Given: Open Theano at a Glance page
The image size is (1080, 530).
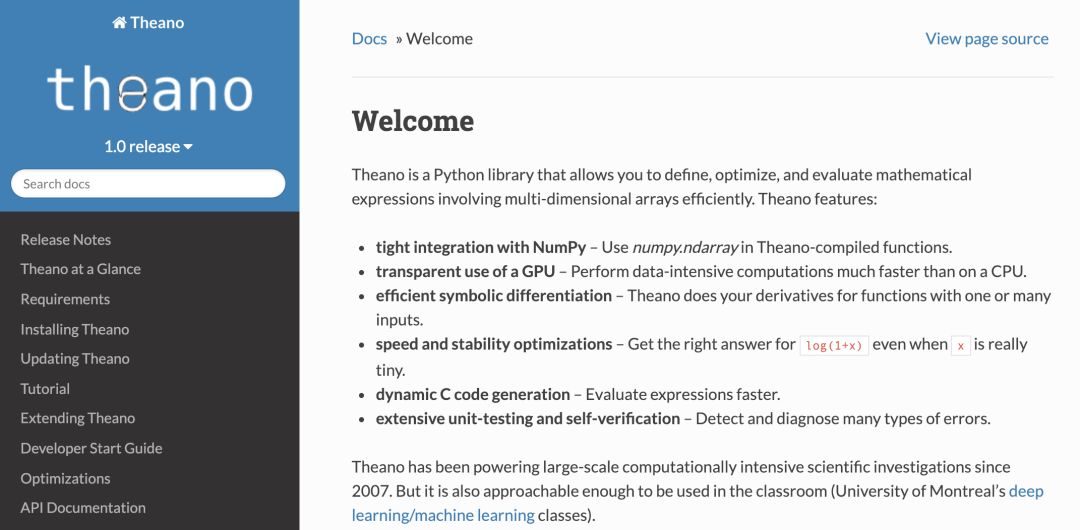Looking at the screenshot, I should (81, 269).
